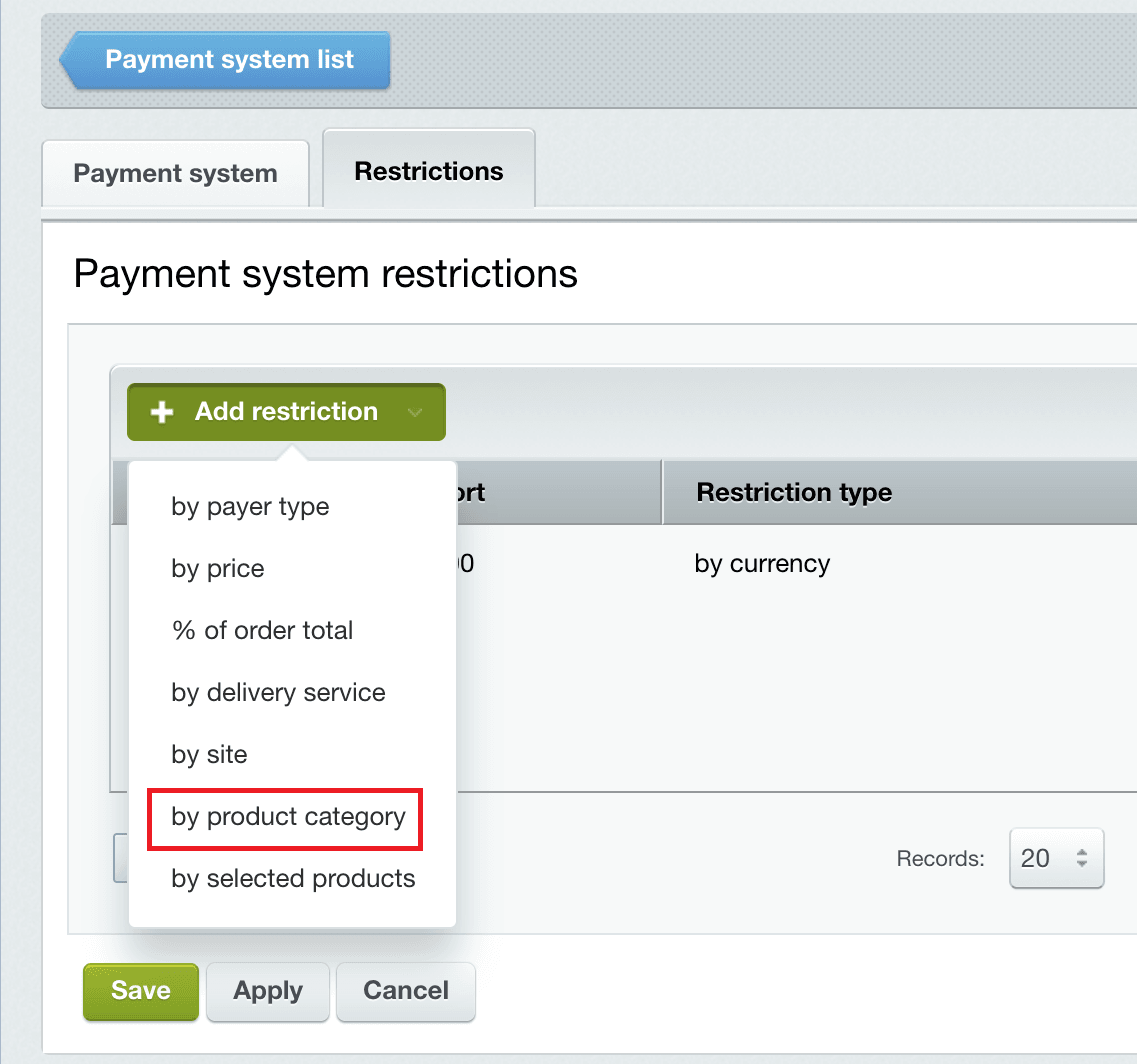Viewport: 1137px width, 1064px height.
Task: Pick '% of order total' option
Action: pyautogui.click(x=262, y=631)
